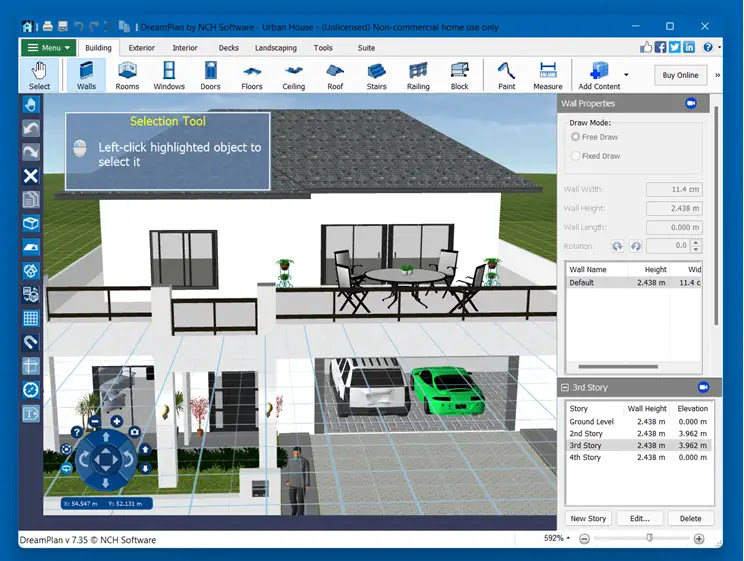The image size is (744, 561).
Task: Click the sidebar 3D box view icon
Action: [x=31, y=223]
